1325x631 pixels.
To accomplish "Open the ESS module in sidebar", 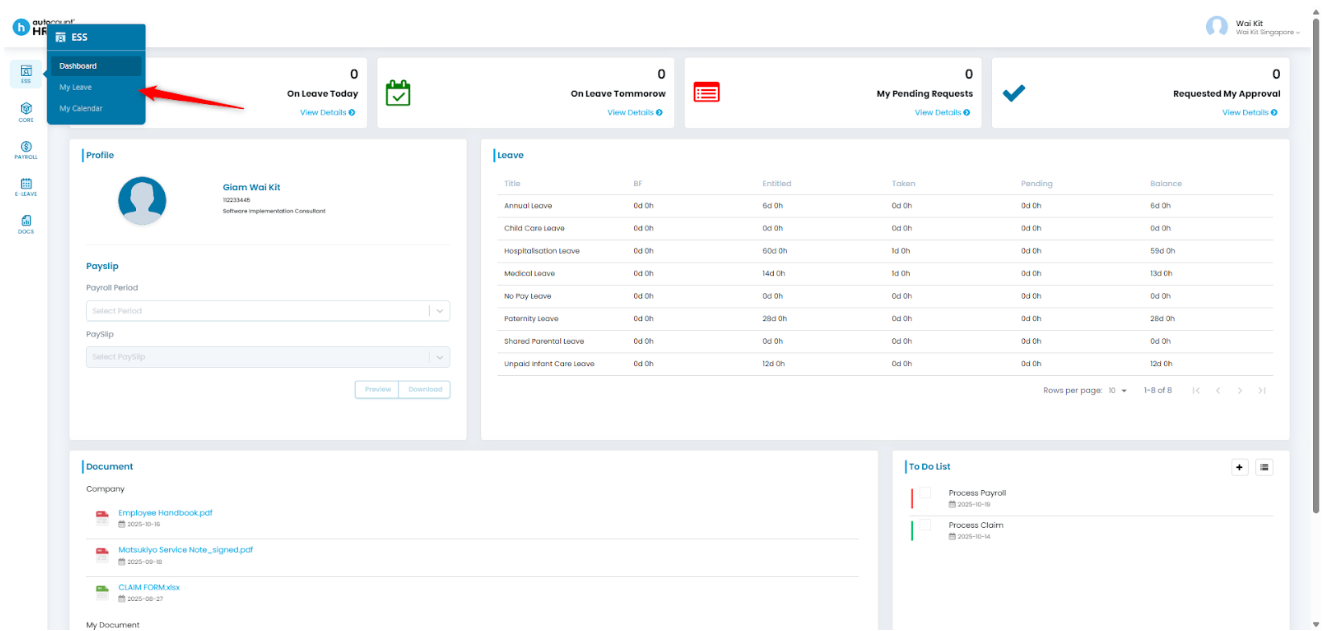I will click(x=26, y=74).
